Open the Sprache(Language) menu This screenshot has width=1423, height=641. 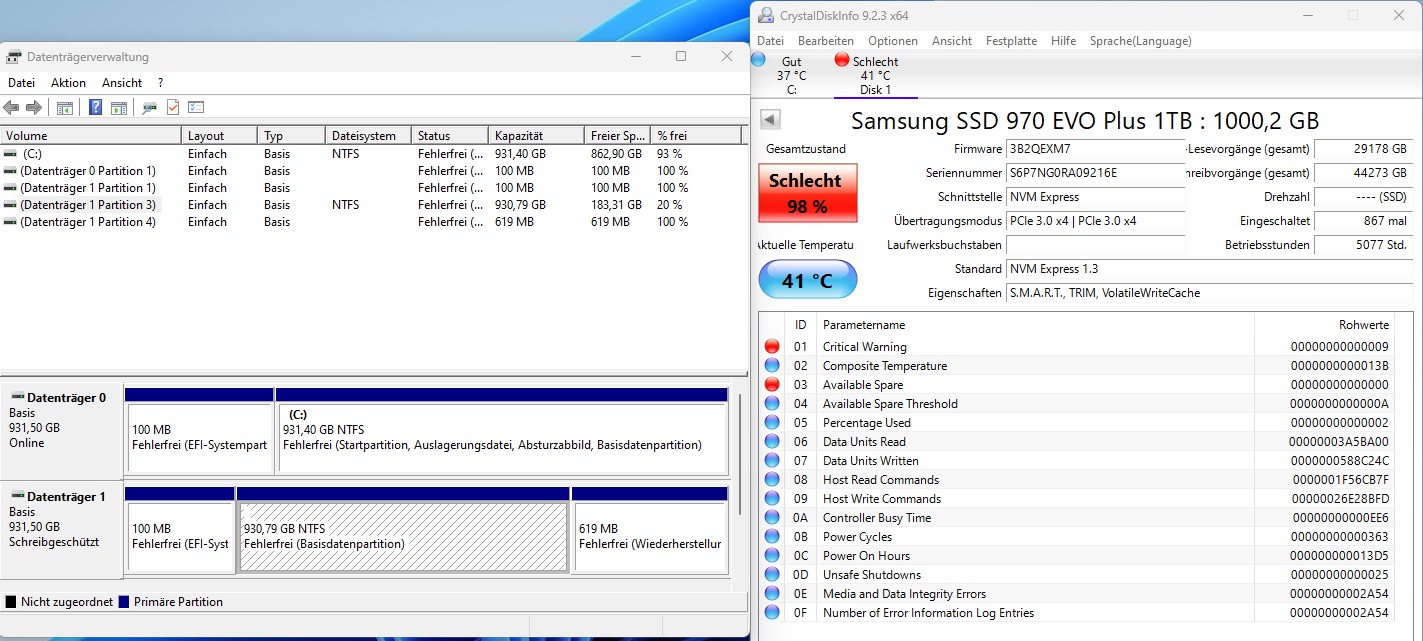coord(1141,41)
